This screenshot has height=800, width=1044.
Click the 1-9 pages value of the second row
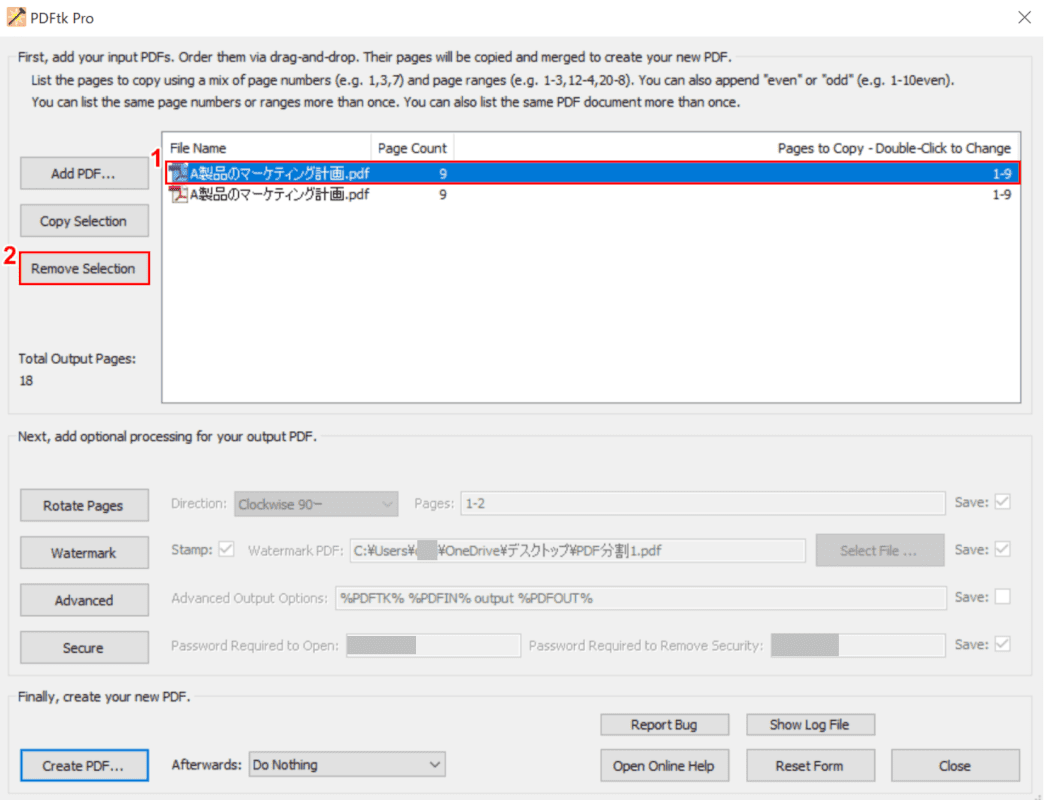[1002, 194]
